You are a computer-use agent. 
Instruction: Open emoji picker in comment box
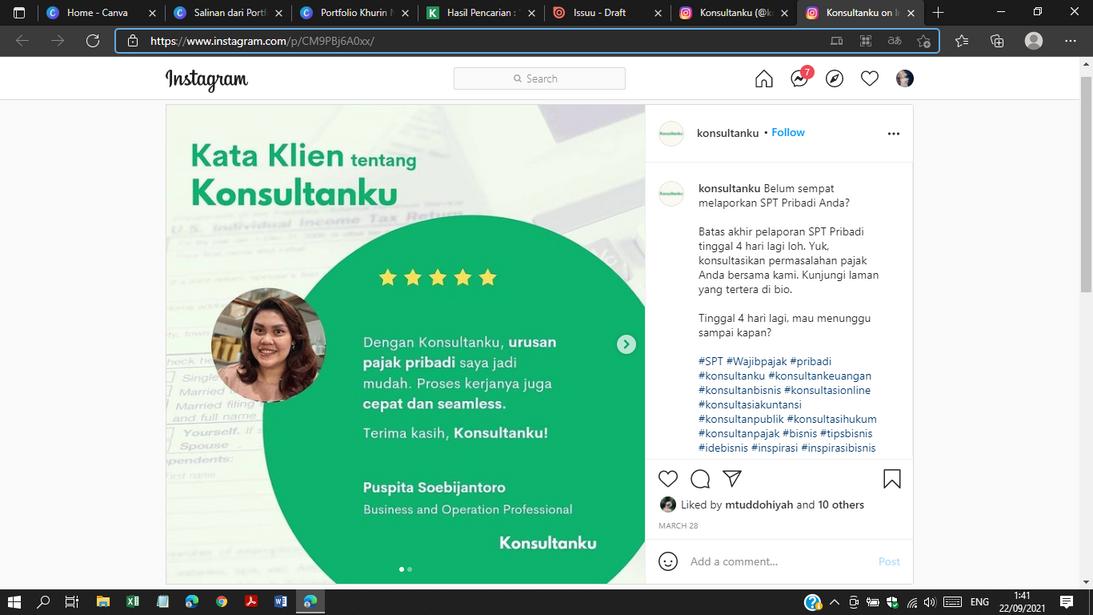[668, 561]
